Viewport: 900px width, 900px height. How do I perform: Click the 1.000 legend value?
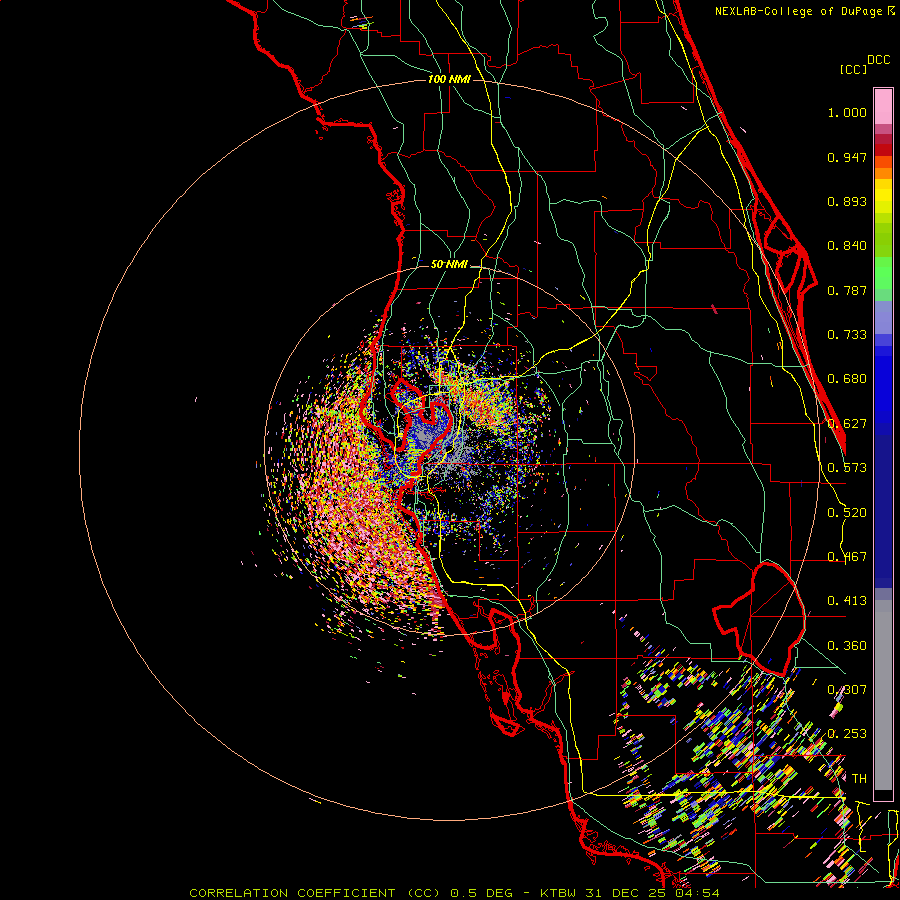(847, 112)
